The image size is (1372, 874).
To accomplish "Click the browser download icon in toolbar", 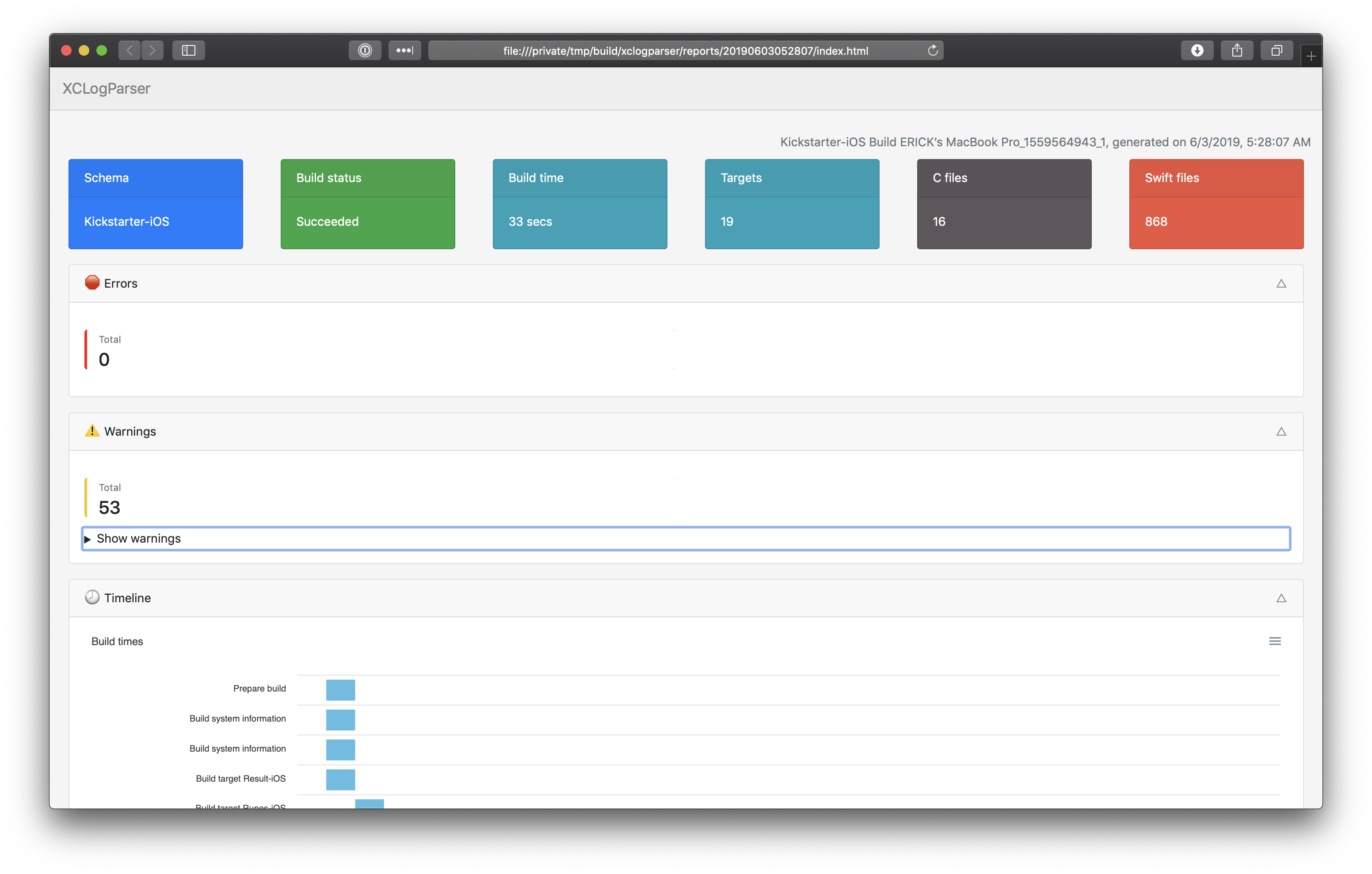I will click(1197, 49).
